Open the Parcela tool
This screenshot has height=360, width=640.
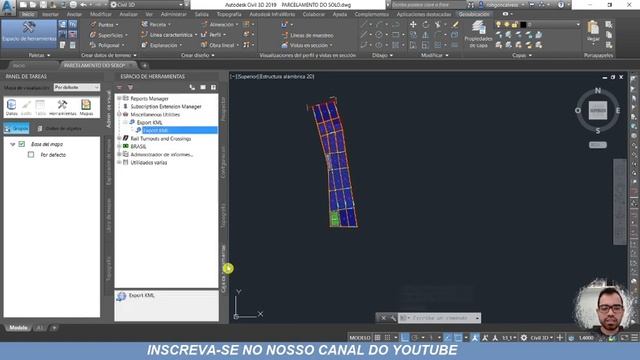(x=156, y=24)
